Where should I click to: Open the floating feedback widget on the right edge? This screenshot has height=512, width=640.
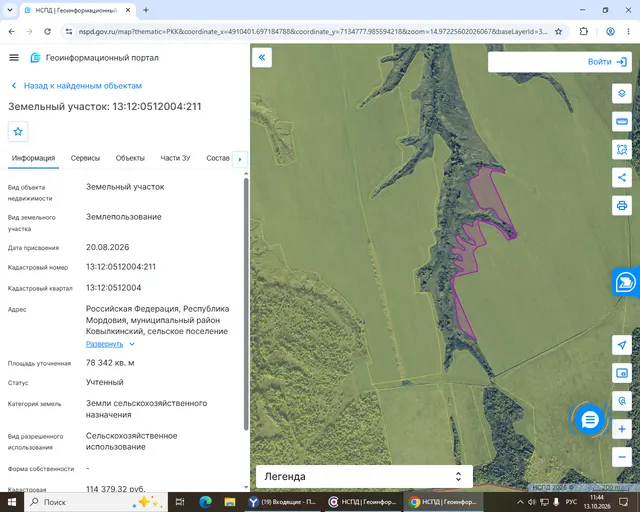pyautogui.click(x=625, y=282)
